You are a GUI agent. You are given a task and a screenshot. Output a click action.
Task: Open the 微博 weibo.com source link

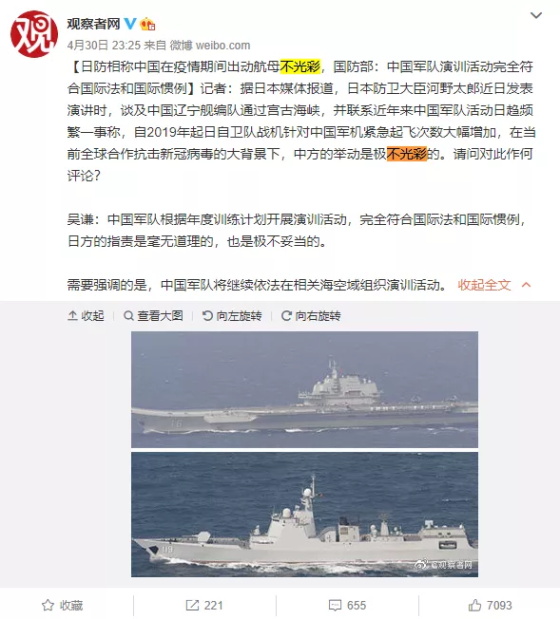point(210,45)
